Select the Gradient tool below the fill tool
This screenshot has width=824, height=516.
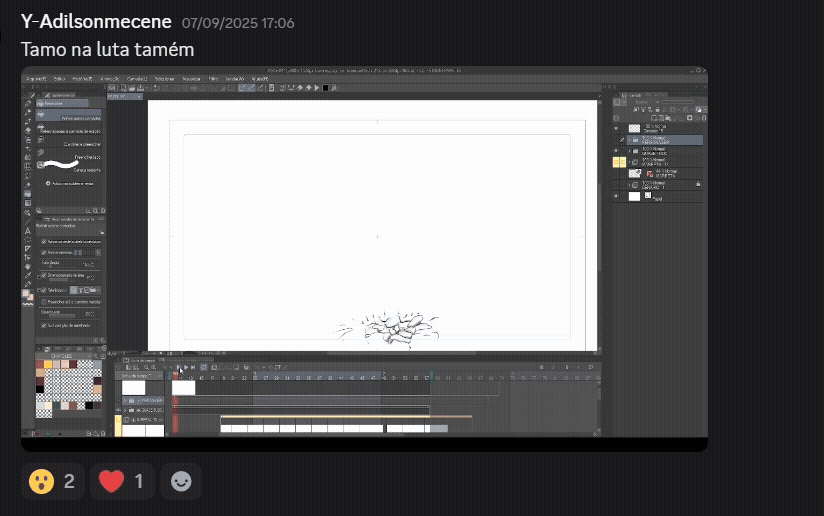point(28,203)
